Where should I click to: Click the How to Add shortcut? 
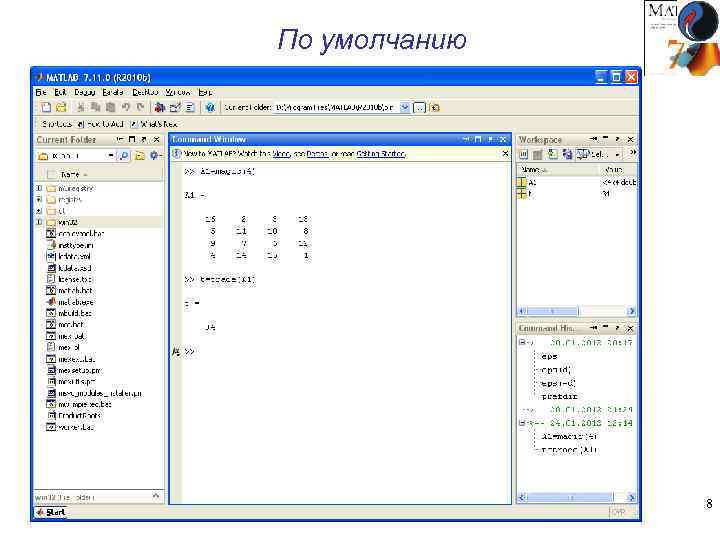tap(101, 124)
